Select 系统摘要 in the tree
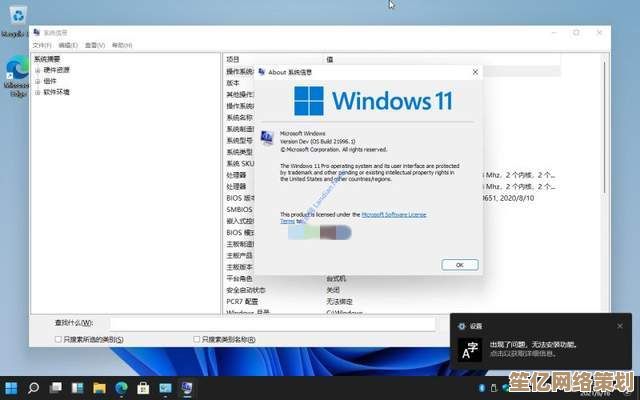 pyautogui.click(x=47, y=59)
